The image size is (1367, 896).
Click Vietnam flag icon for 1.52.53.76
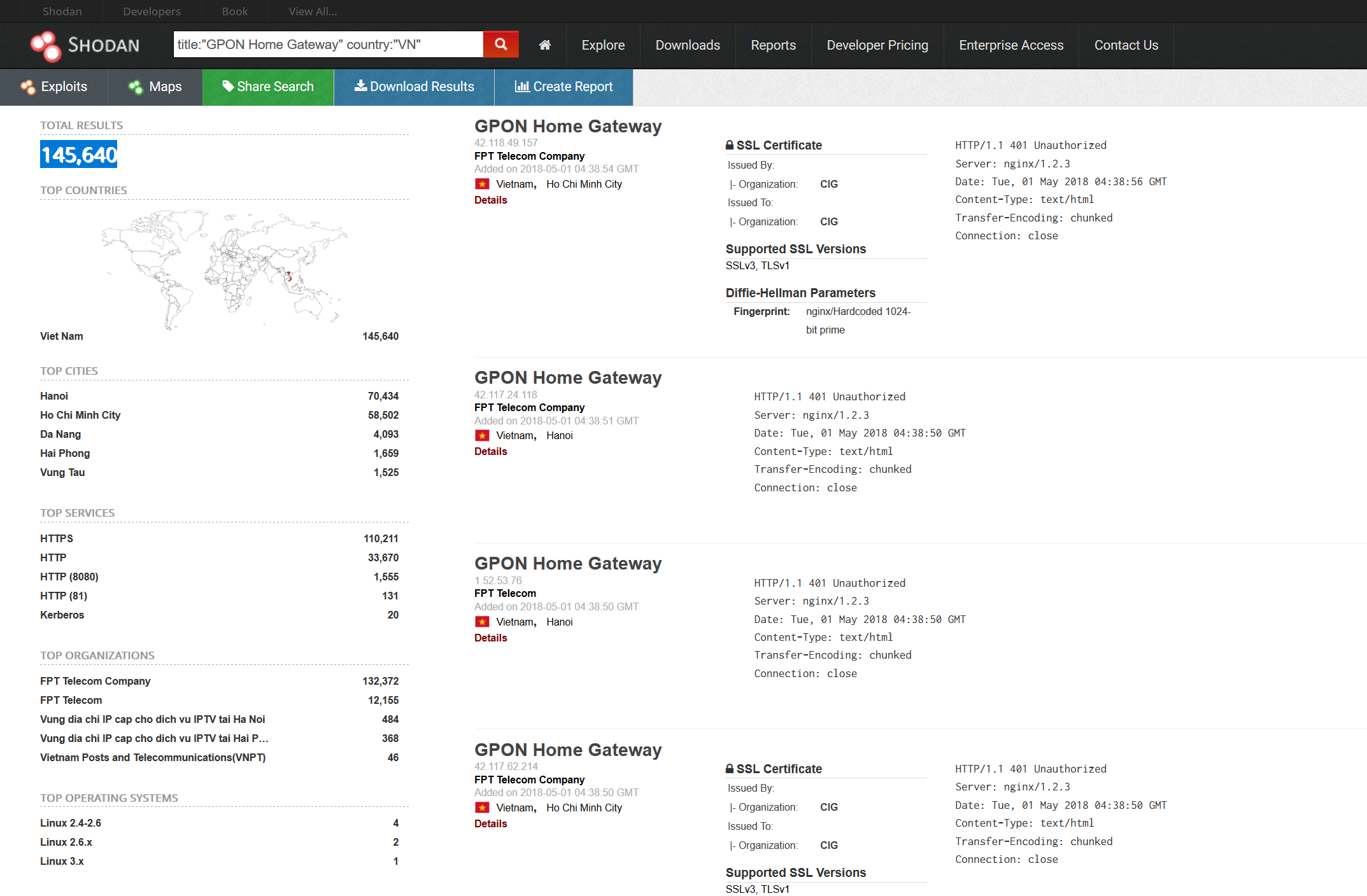click(x=482, y=622)
